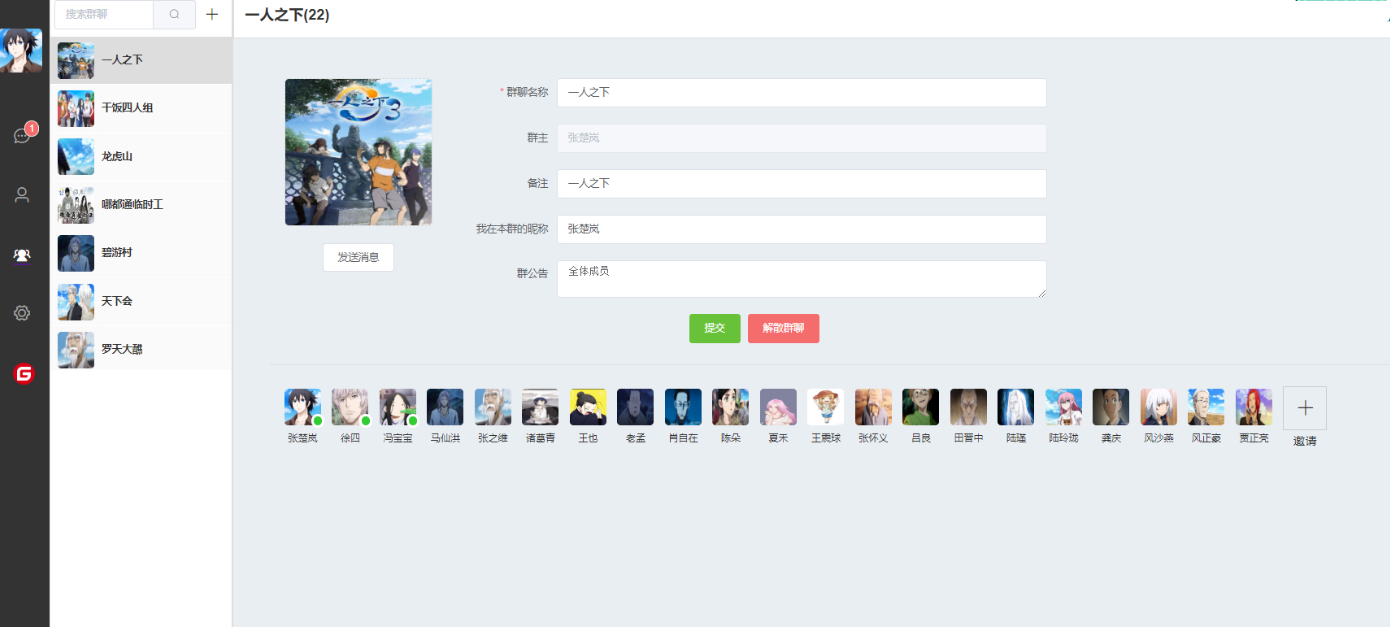
Task: Click the plus icon to create group
Action: (x=211, y=15)
